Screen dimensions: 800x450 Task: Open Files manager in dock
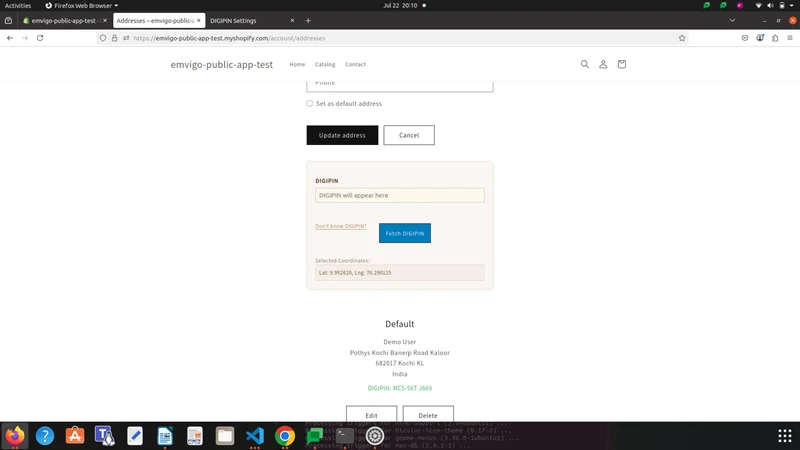click(224, 436)
